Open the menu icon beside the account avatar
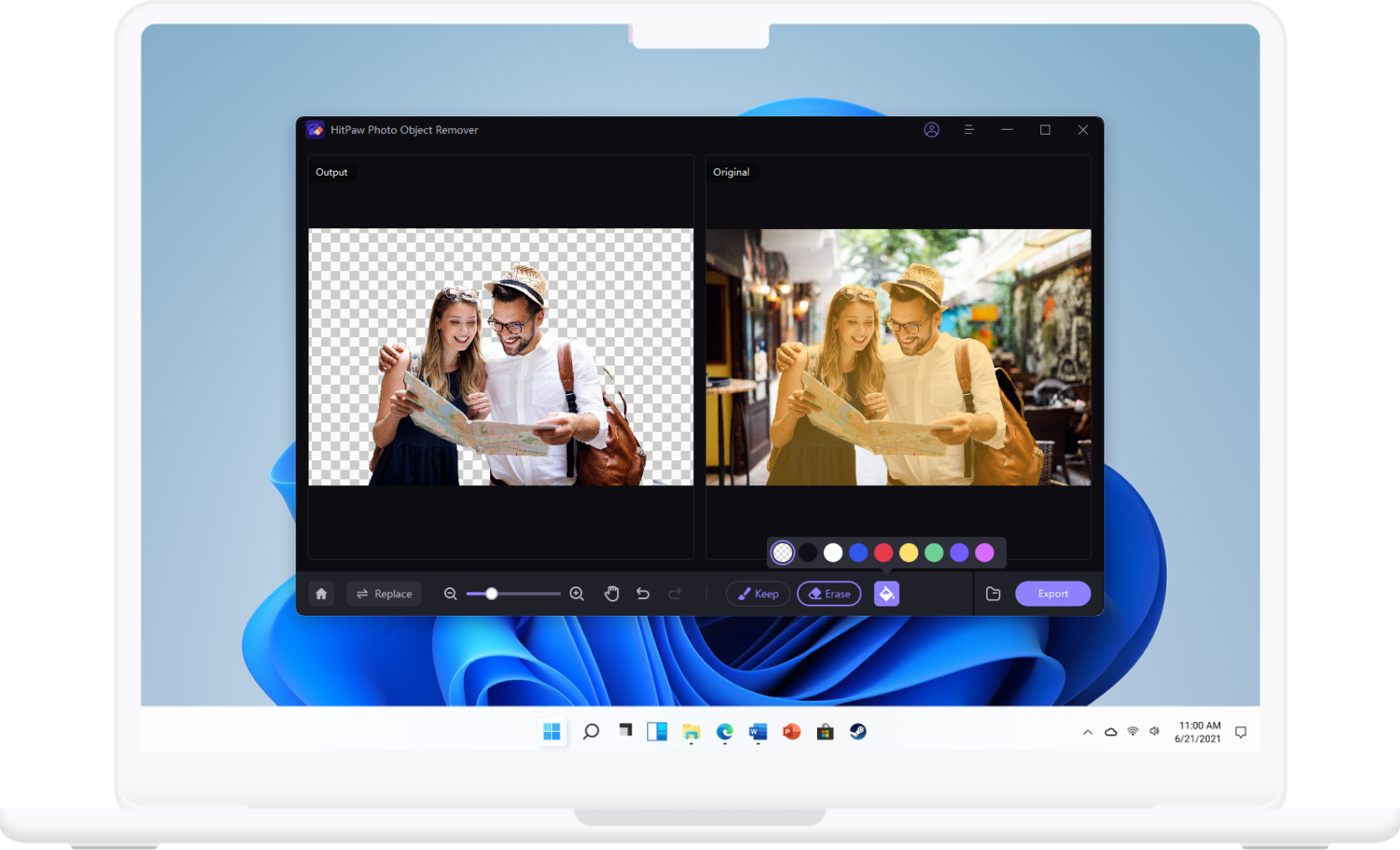1400x850 pixels. [x=969, y=130]
